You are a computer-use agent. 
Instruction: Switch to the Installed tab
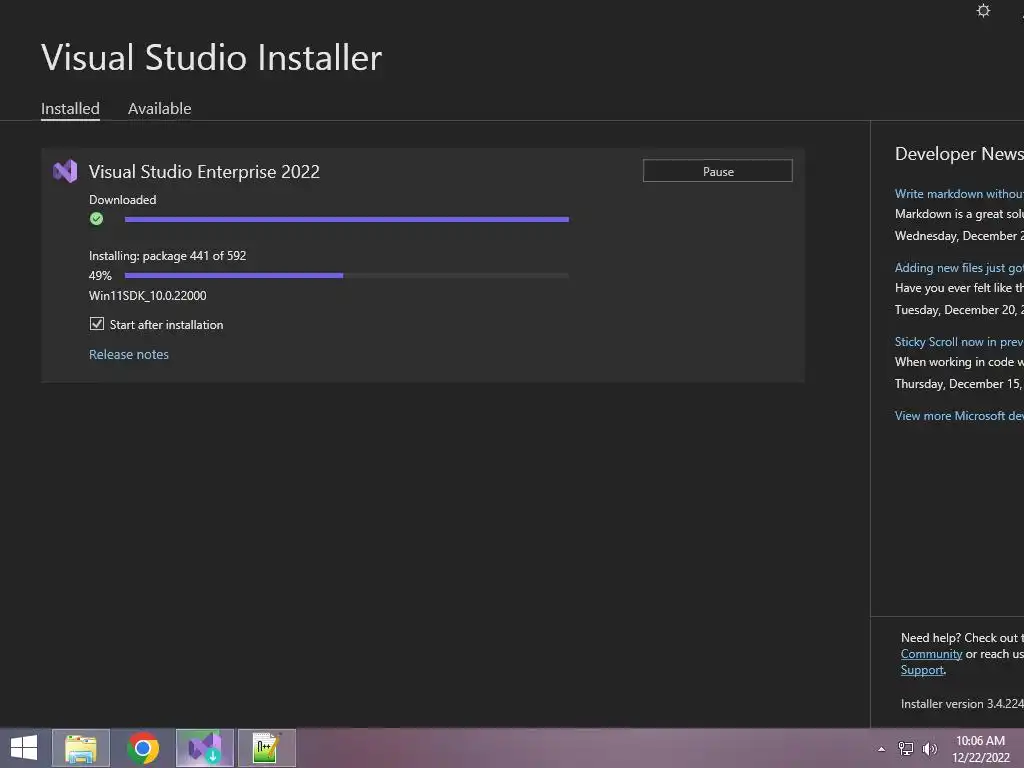[70, 108]
